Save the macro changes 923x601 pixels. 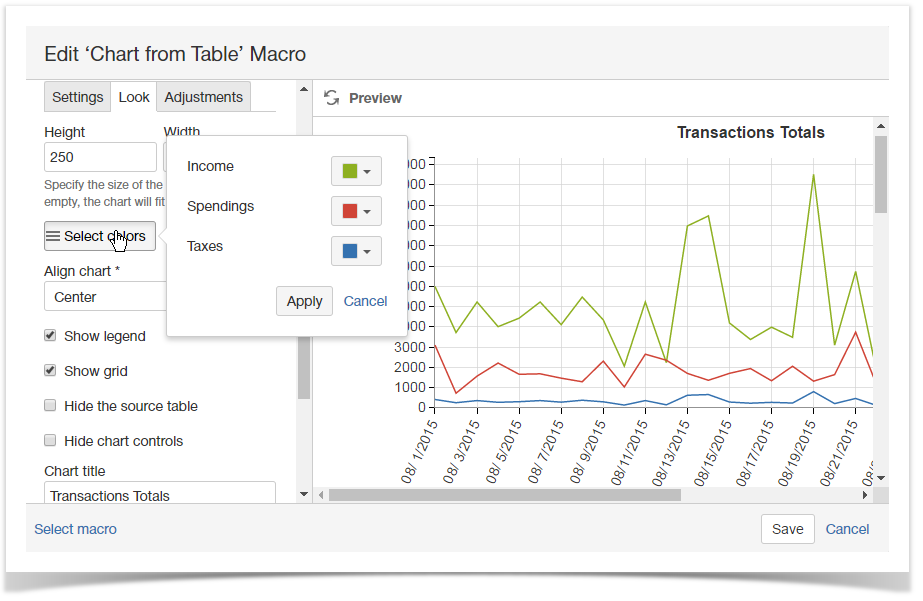pyautogui.click(x=787, y=528)
